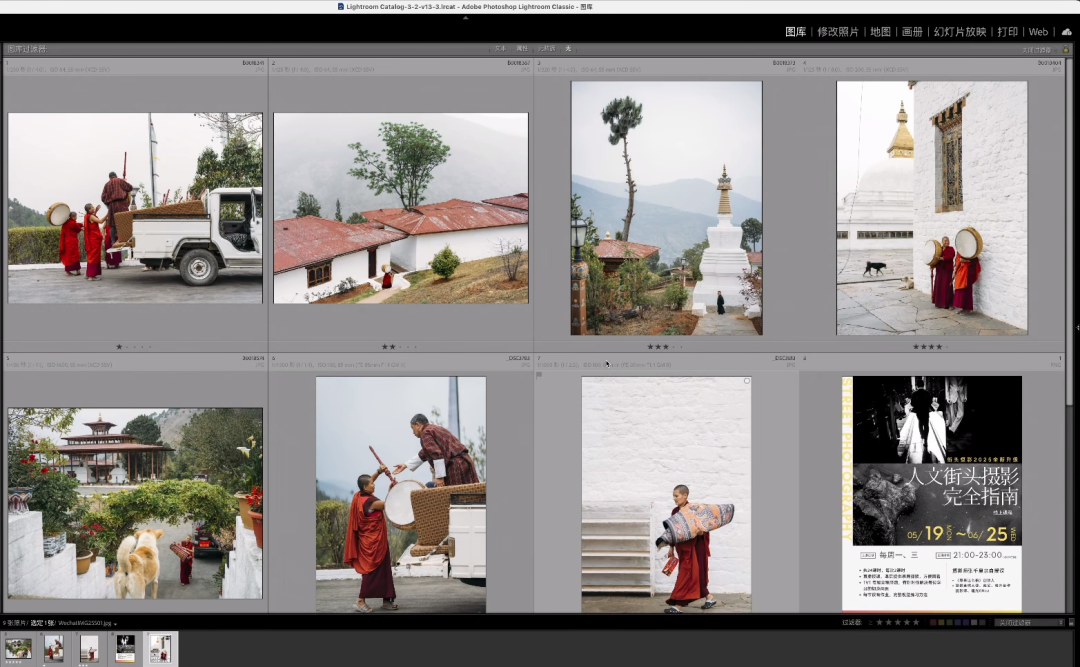Select the 属性 attribute filter
1080x667 pixels.
point(522,49)
